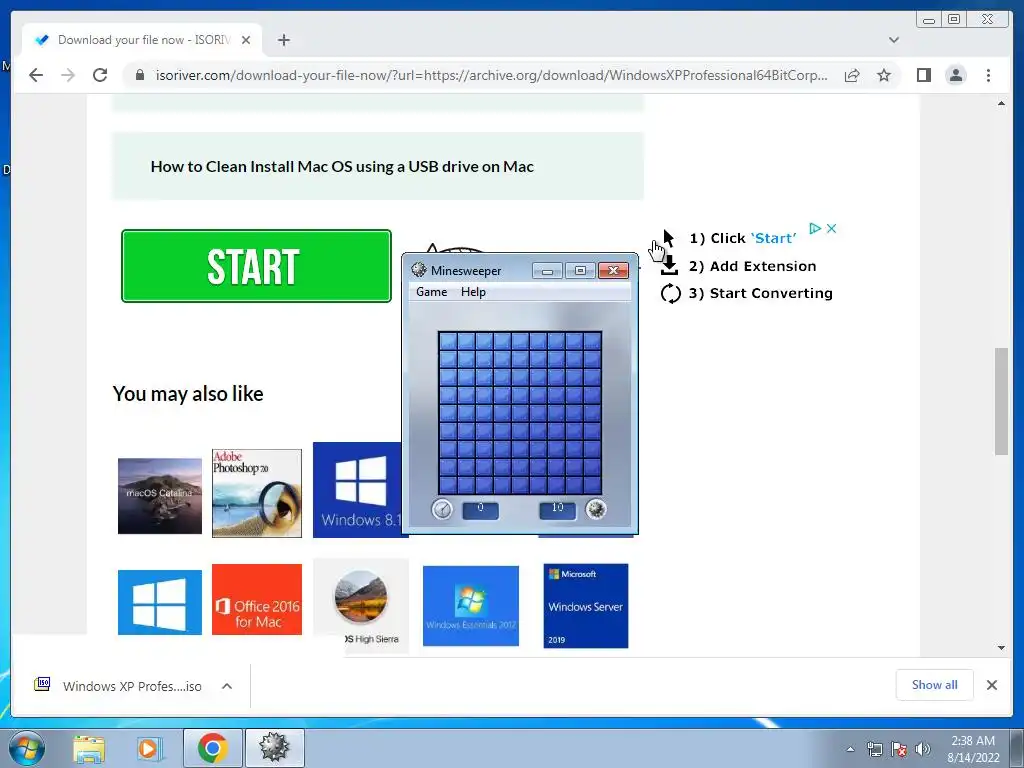This screenshot has height=768, width=1024.
Task: Click the "1) Click 'Start'" ad text
Action: [743, 238]
